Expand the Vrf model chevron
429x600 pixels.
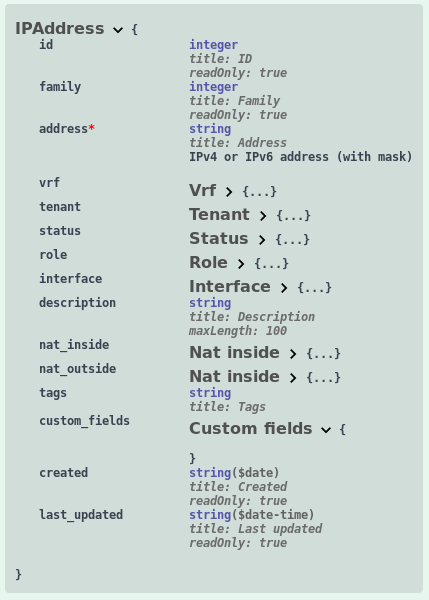click(229, 191)
